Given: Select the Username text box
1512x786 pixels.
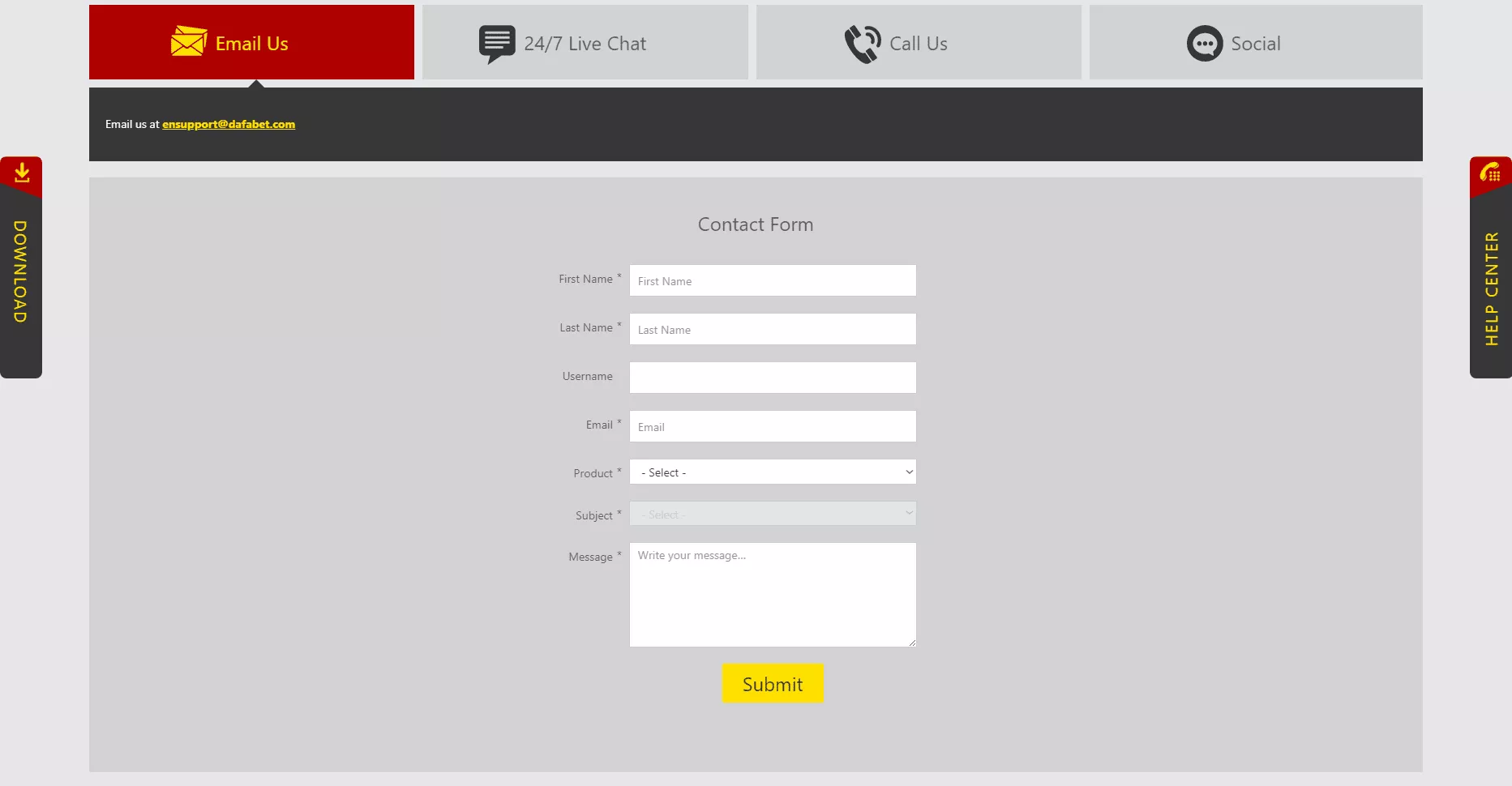Looking at the screenshot, I should (x=773, y=378).
